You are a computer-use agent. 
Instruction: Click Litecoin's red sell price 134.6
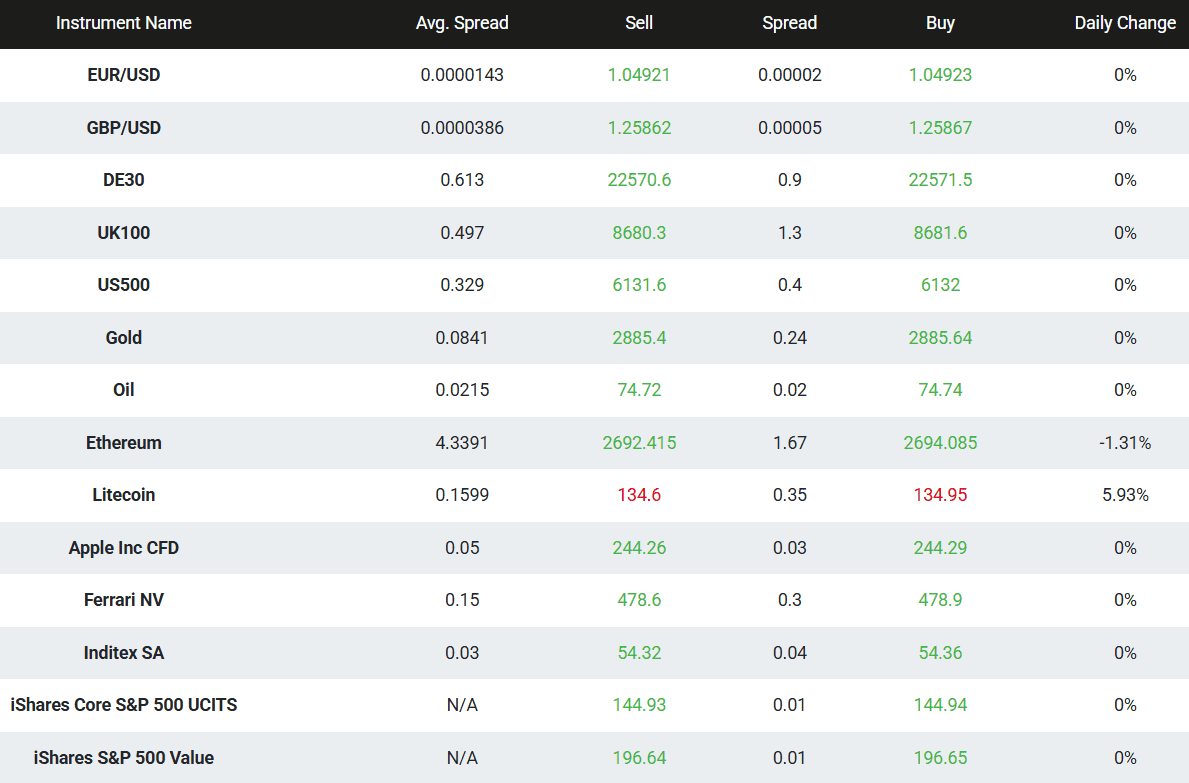click(639, 495)
